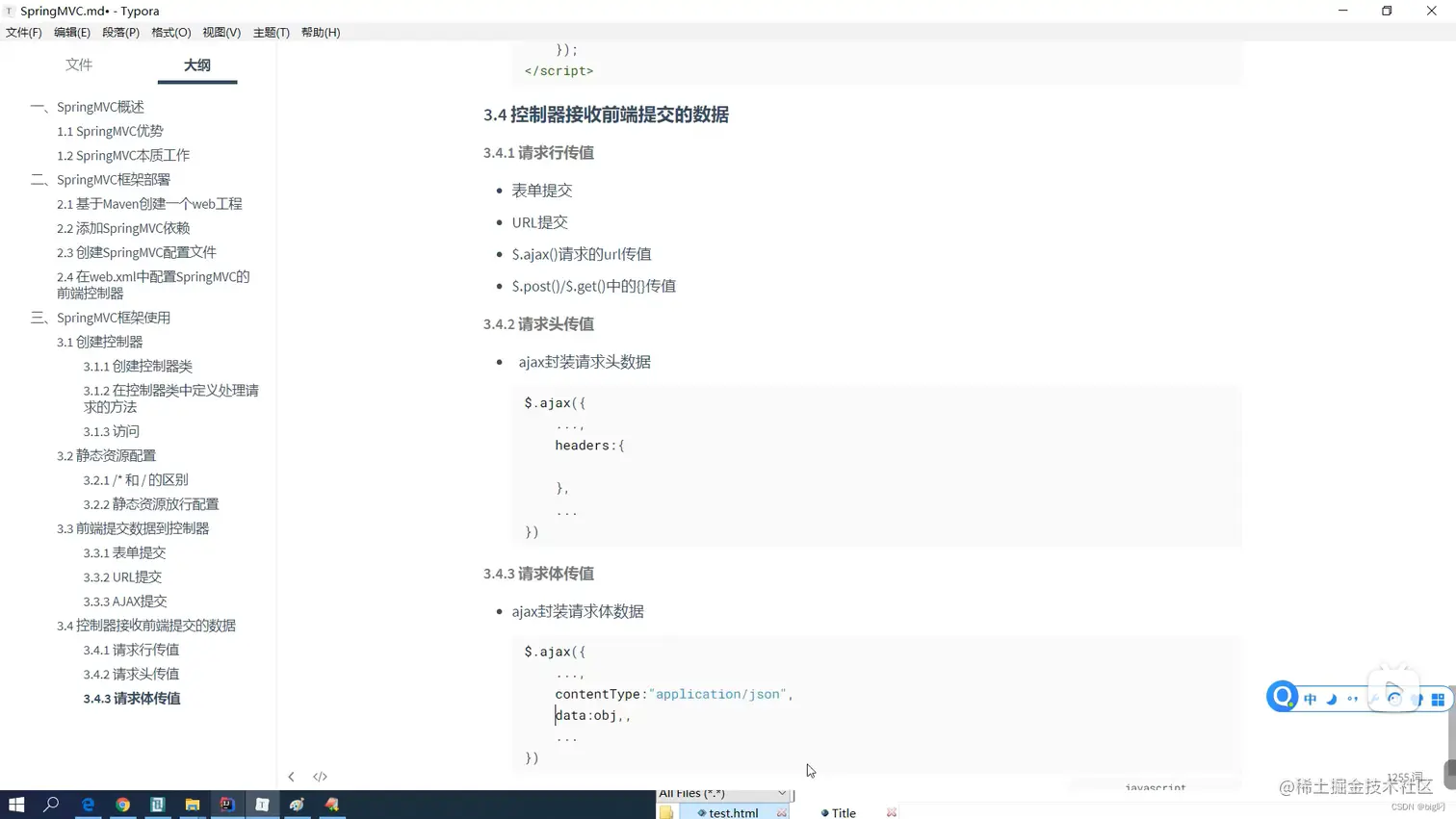Viewport: 1456px width, 819px height.
Task: Jump to 二、SpringMVC框架部署 outline heading
Action: [x=101, y=180]
